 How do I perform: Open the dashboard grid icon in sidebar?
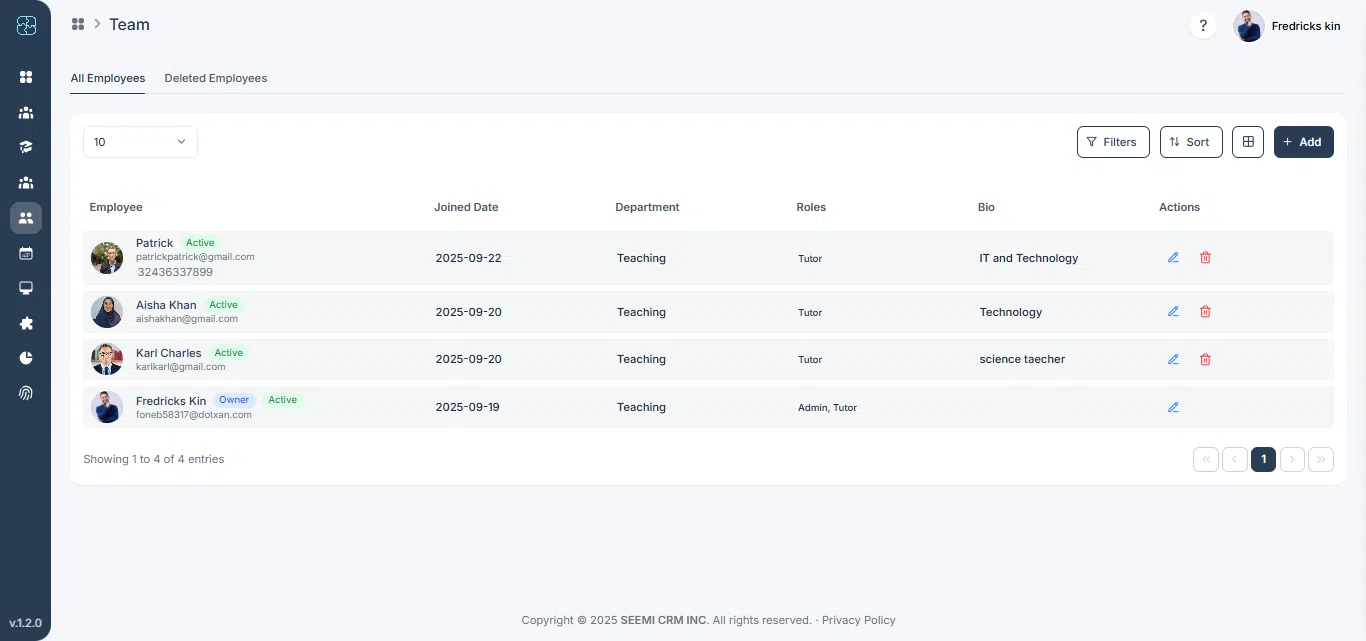click(x=26, y=77)
